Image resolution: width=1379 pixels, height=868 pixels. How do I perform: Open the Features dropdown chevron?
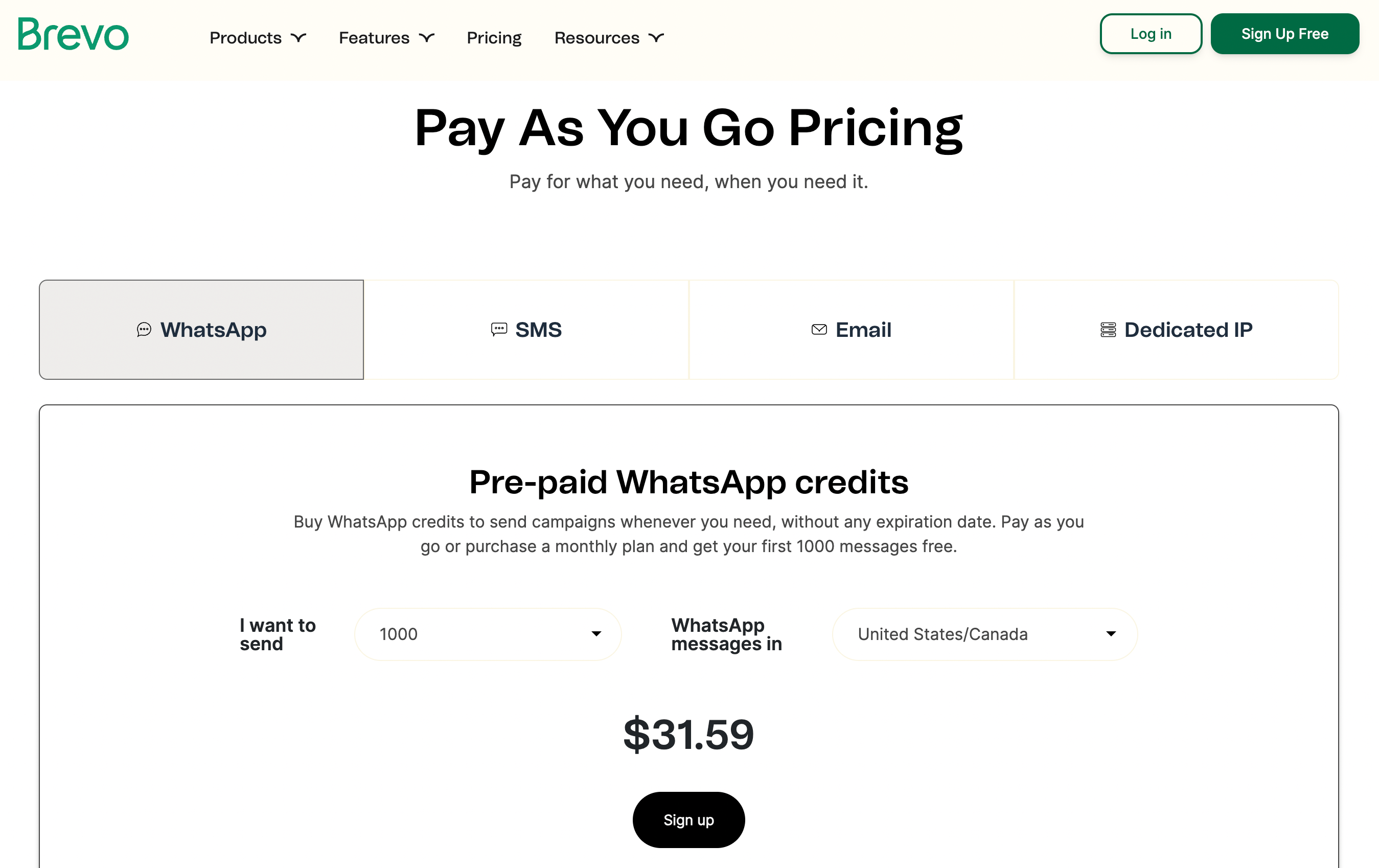click(427, 38)
